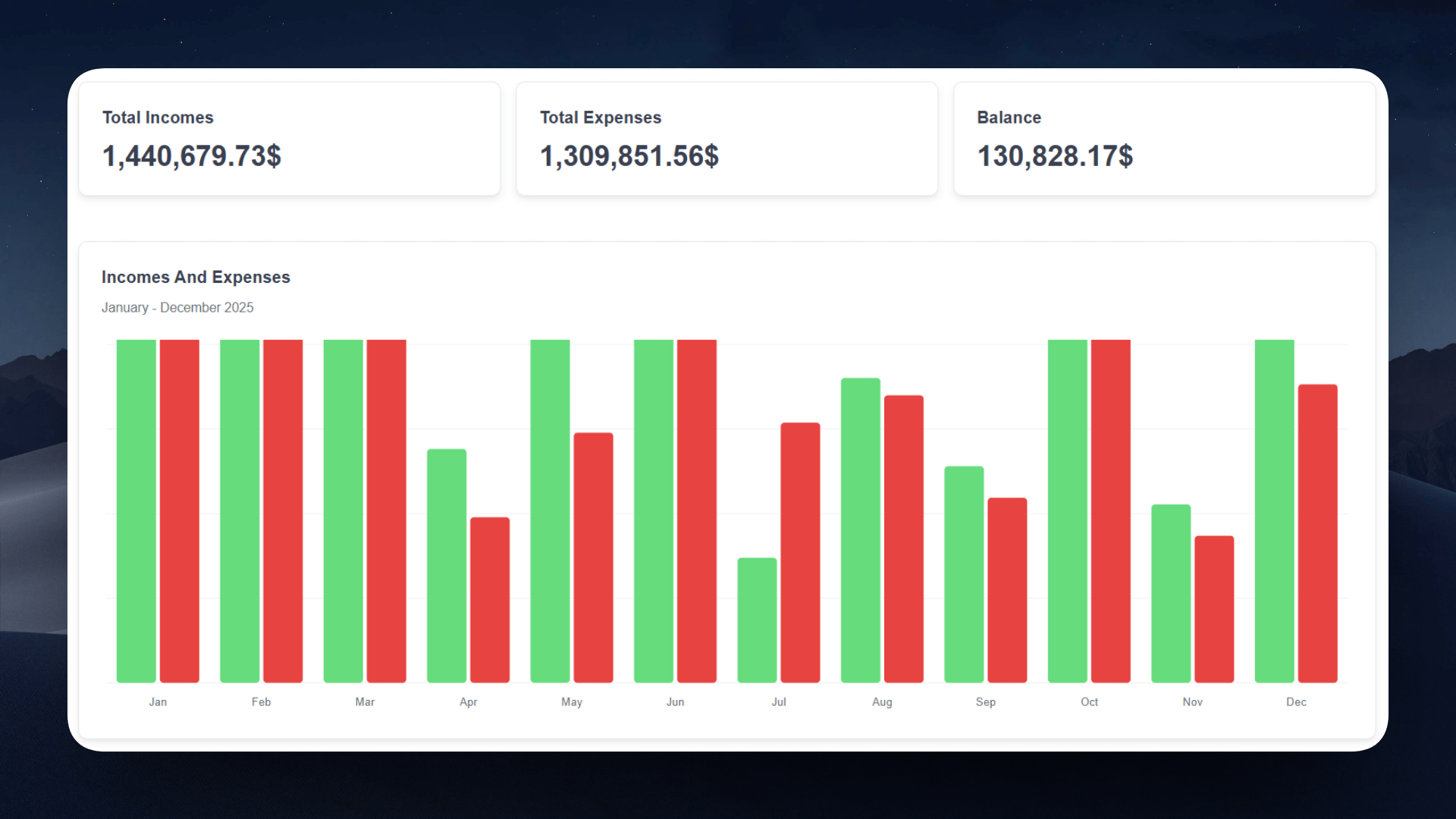Click the Total Incomes card
The width and height of the screenshot is (1456, 819).
click(289, 139)
